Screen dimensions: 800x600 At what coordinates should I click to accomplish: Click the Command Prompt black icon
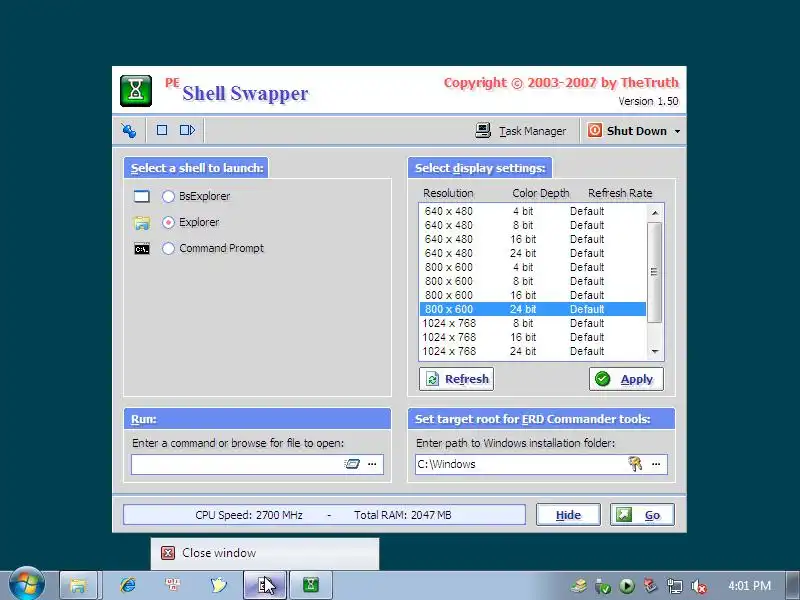coord(142,249)
